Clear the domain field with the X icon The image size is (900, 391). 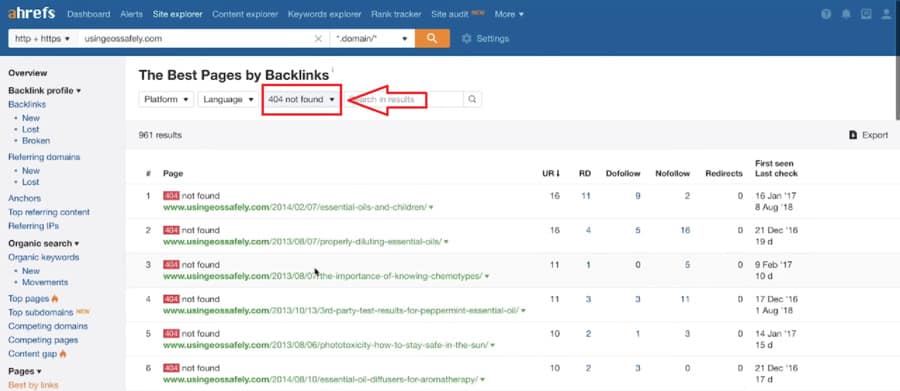(x=318, y=39)
